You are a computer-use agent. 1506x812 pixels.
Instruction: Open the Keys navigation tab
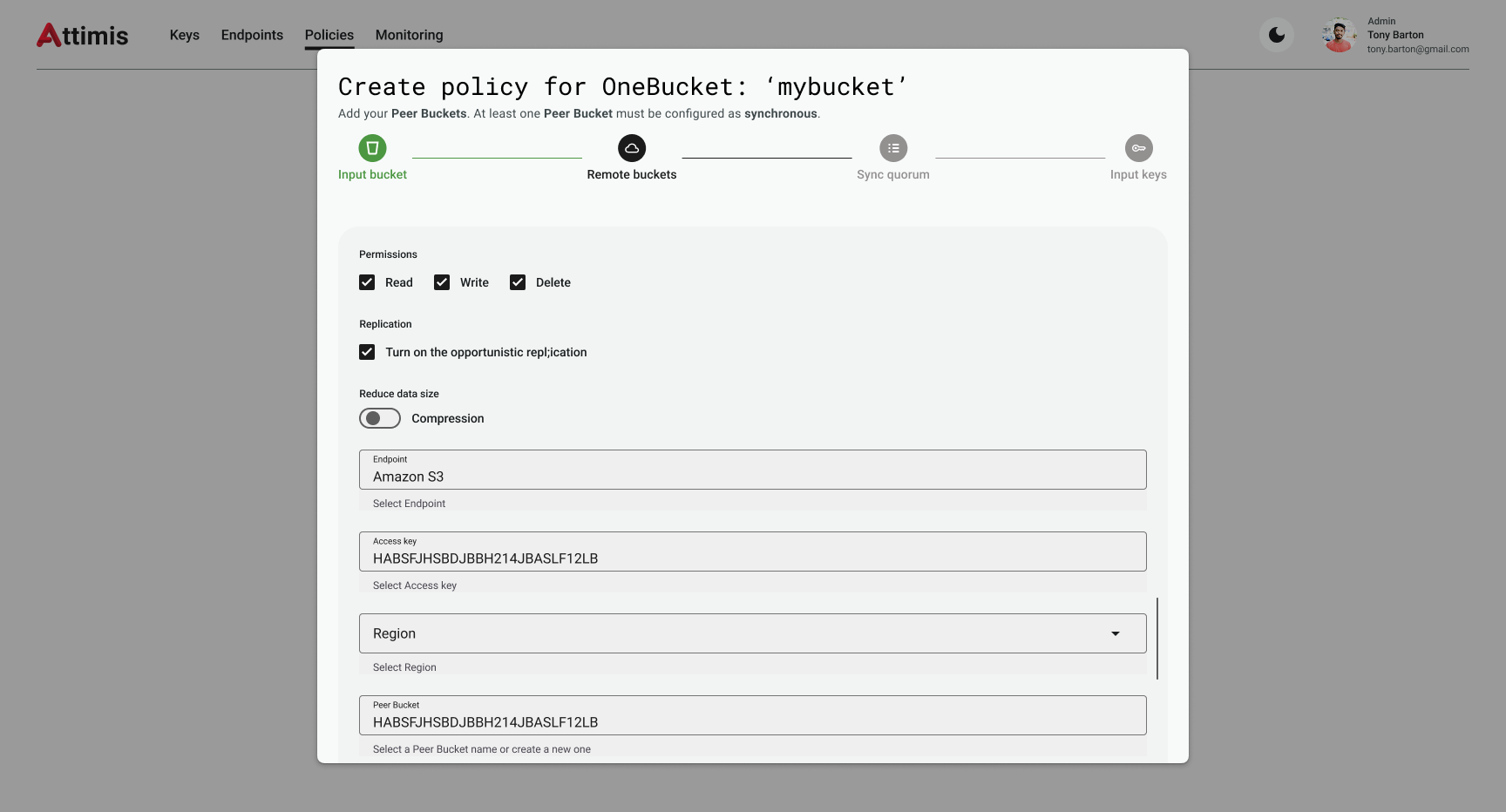click(185, 35)
